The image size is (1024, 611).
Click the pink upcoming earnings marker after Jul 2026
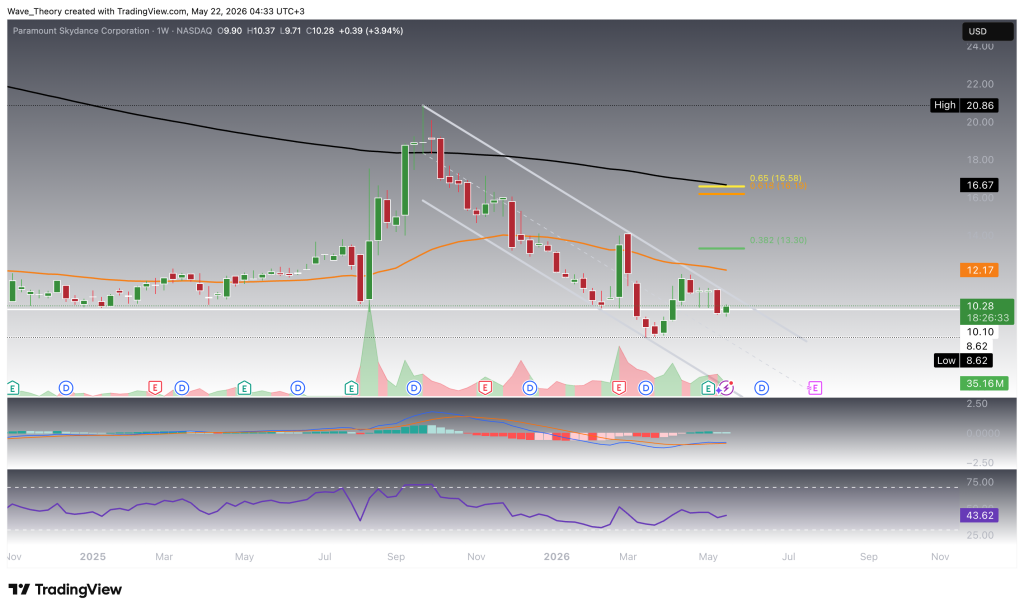point(815,388)
